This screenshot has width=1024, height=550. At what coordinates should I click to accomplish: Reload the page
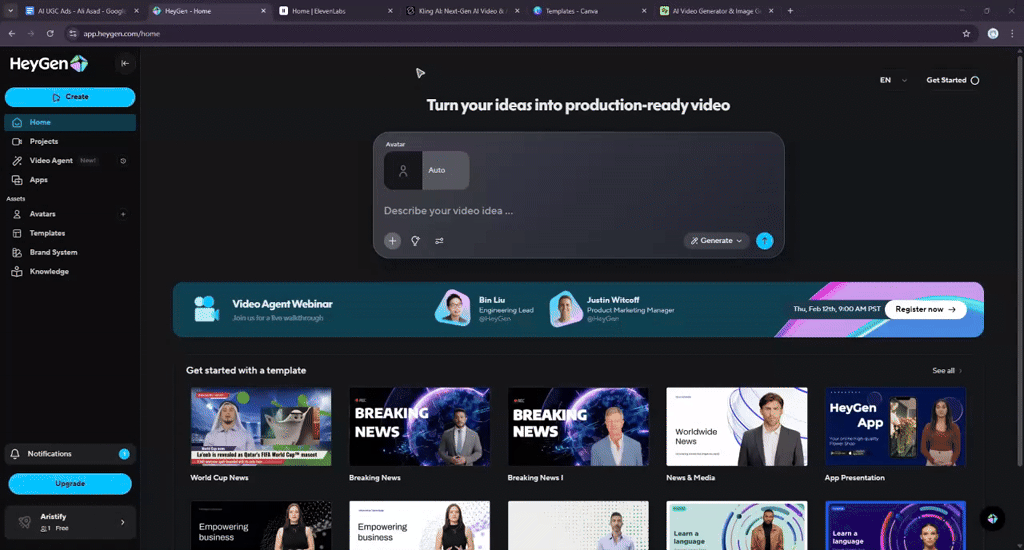point(50,33)
